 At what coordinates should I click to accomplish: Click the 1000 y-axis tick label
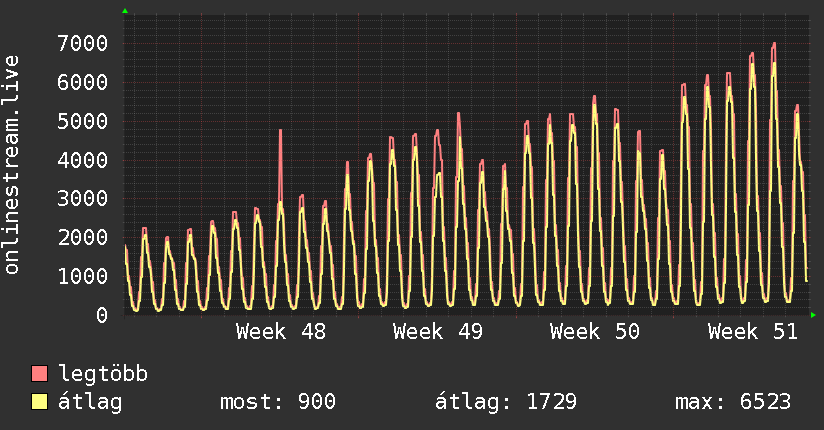[83, 277]
